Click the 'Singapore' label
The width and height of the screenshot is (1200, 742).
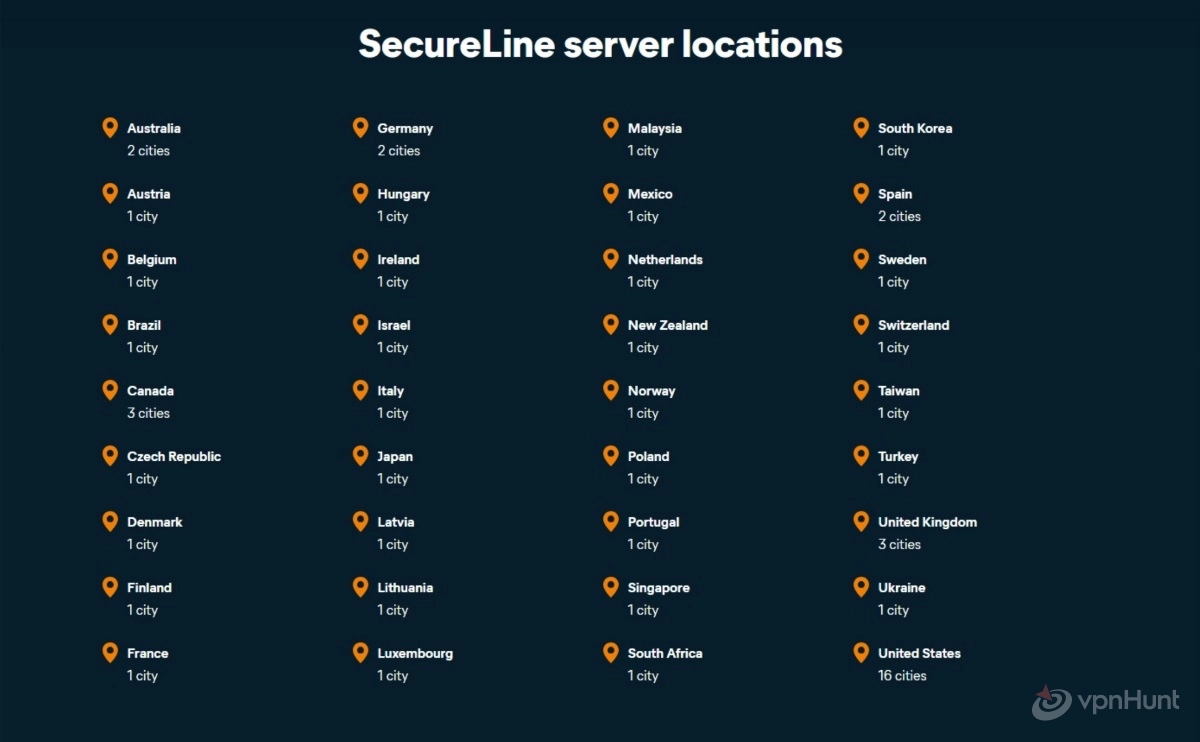tap(658, 588)
